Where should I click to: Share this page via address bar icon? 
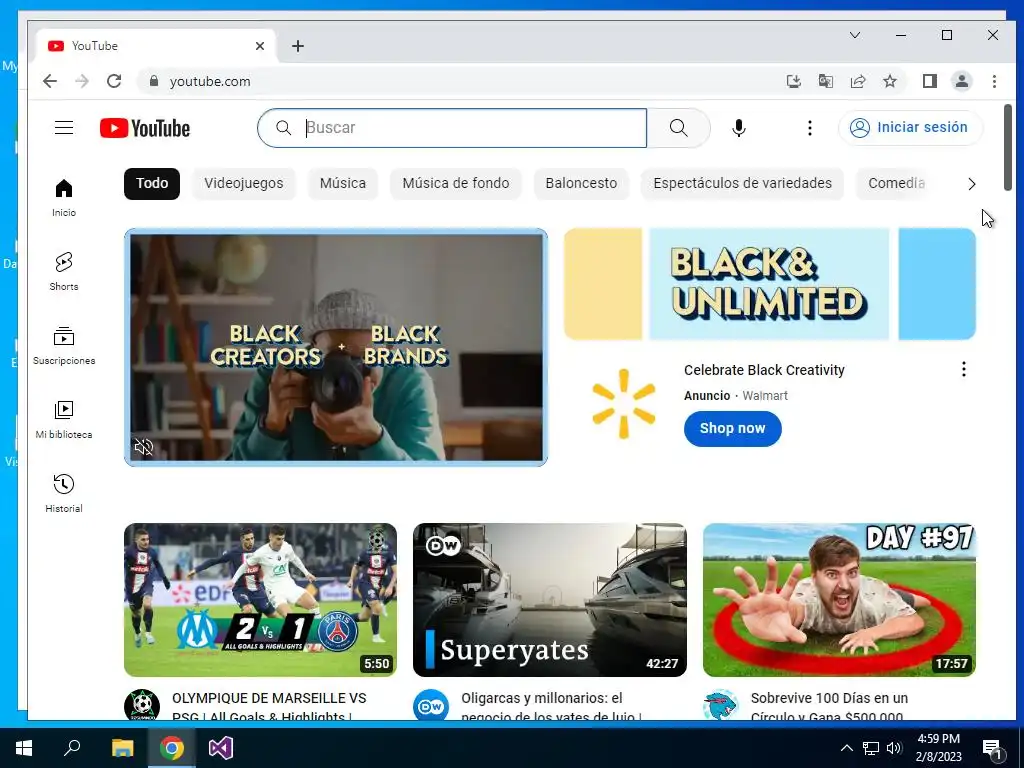857,81
